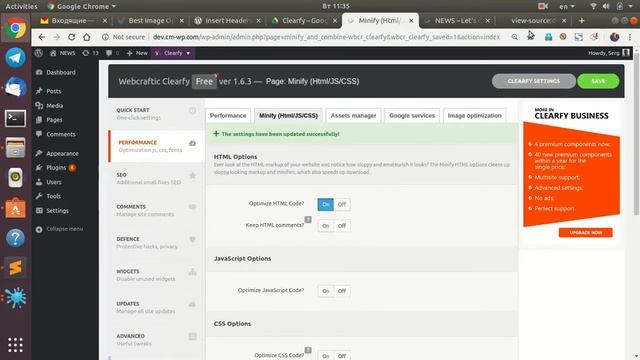Disable Optimize JavaScript Code

[x=342, y=291]
